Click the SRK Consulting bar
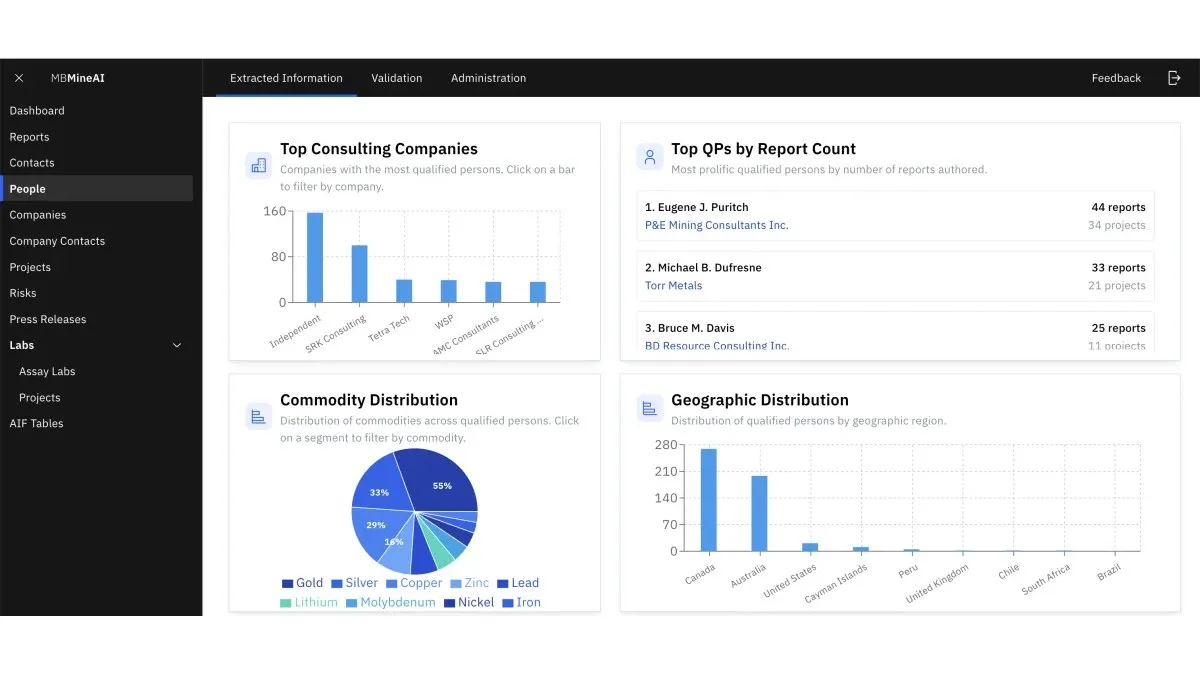1200x675 pixels. [359, 273]
